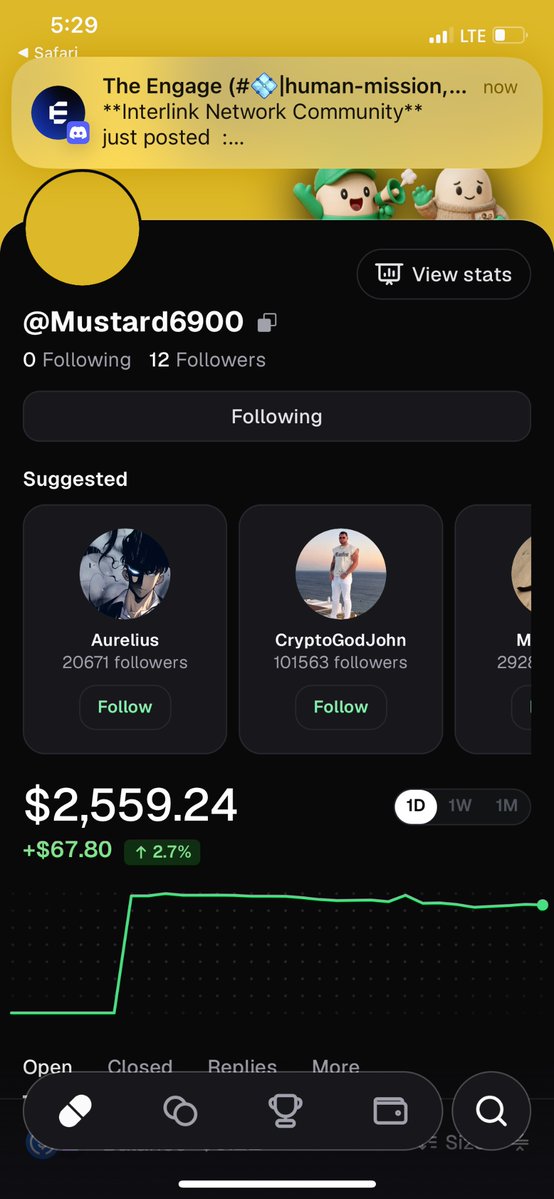Viewport: 554px width, 1199px height.
Task: Tap the green endpoint dot on chart
Action: click(543, 905)
